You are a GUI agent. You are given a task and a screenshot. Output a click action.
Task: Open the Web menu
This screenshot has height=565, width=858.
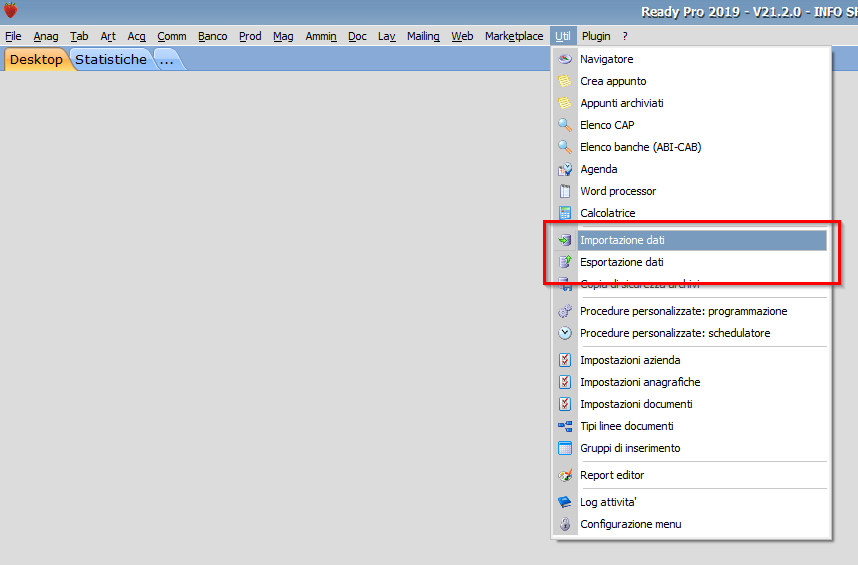[462, 36]
